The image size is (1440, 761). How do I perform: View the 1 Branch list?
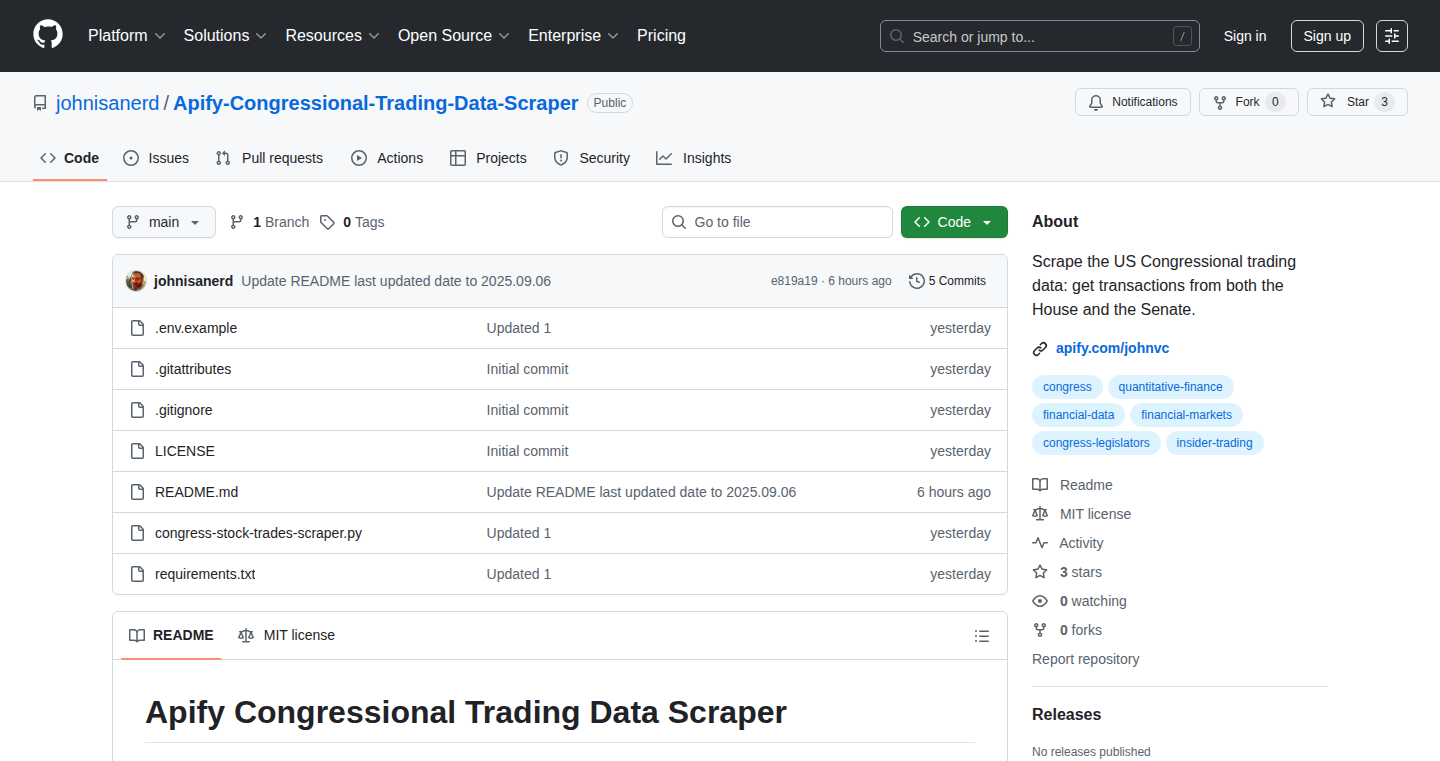click(269, 222)
